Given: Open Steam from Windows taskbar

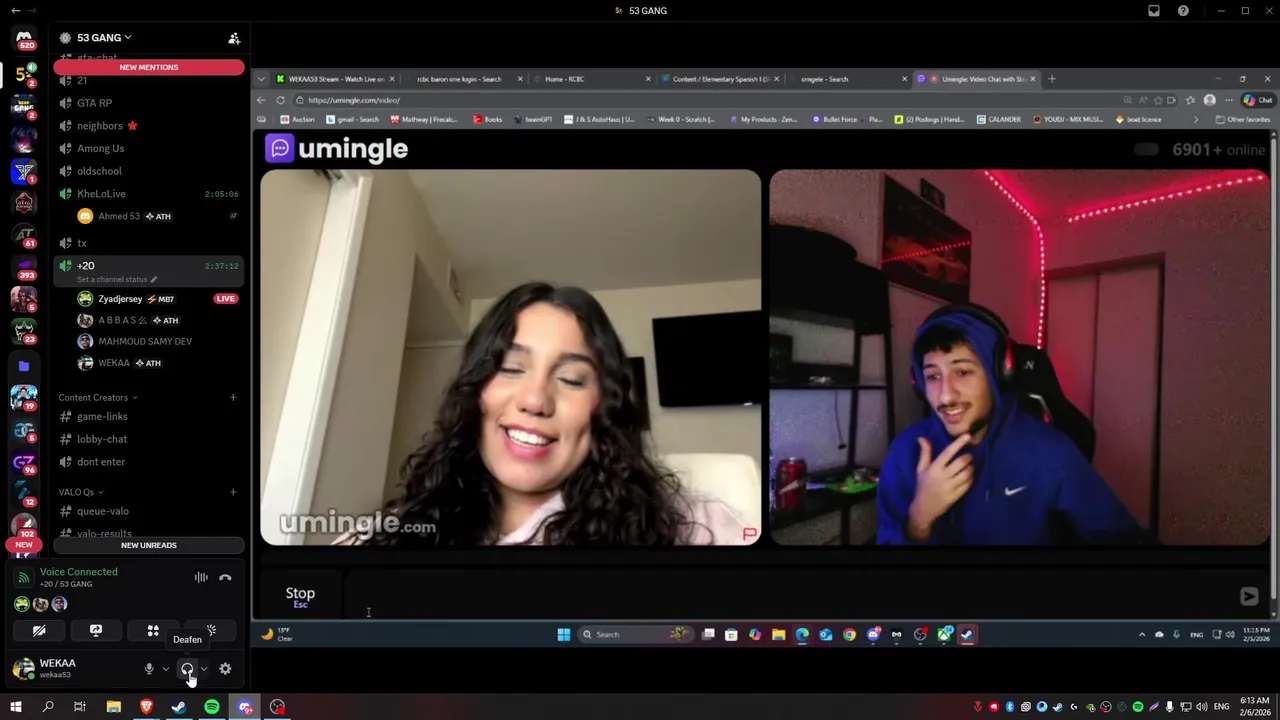Looking at the screenshot, I should (x=179, y=707).
